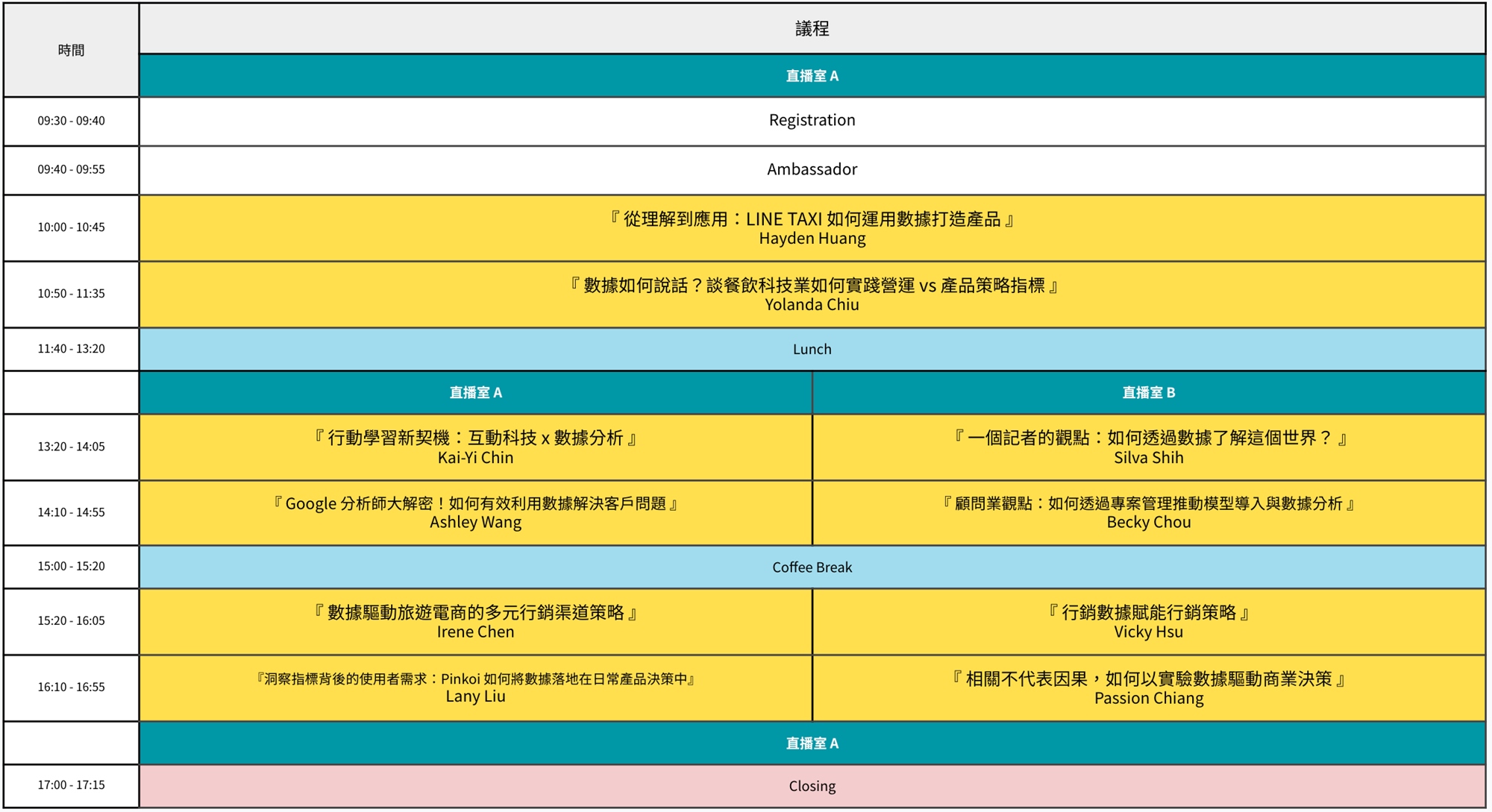The image size is (1492, 812).
Task: Select the 13:20 - 14:05 time slot
Action: (x=71, y=447)
